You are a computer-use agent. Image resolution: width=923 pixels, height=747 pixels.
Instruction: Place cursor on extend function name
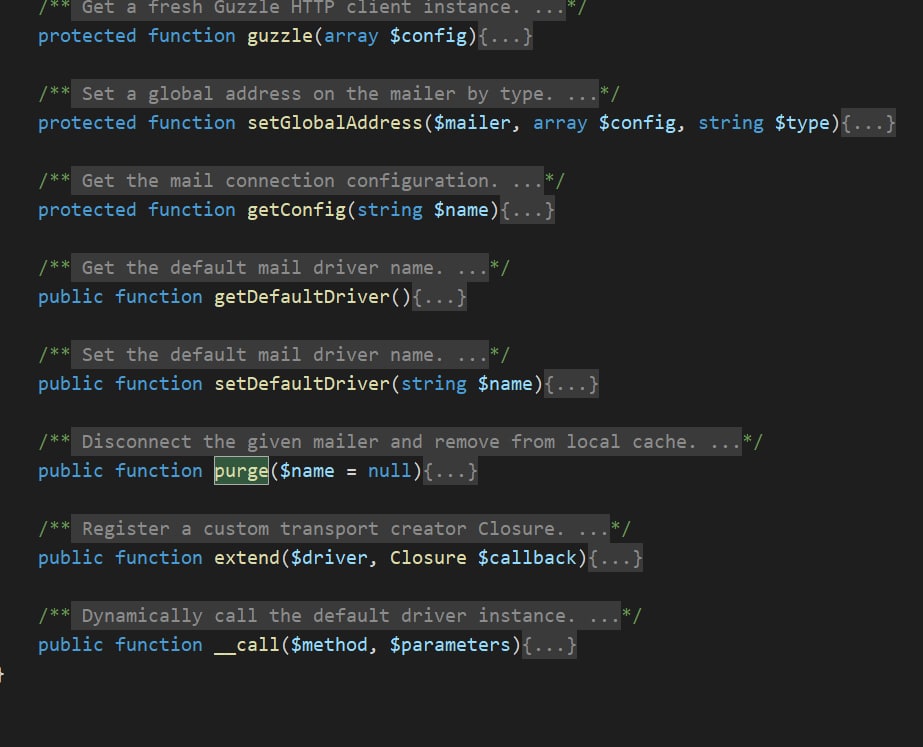pyautogui.click(x=247, y=558)
